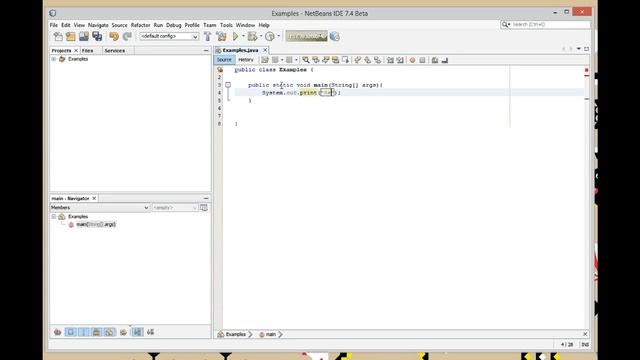The height and width of the screenshot is (360, 640).
Task: Click the Build Project hammer icon
Action: 207,36
